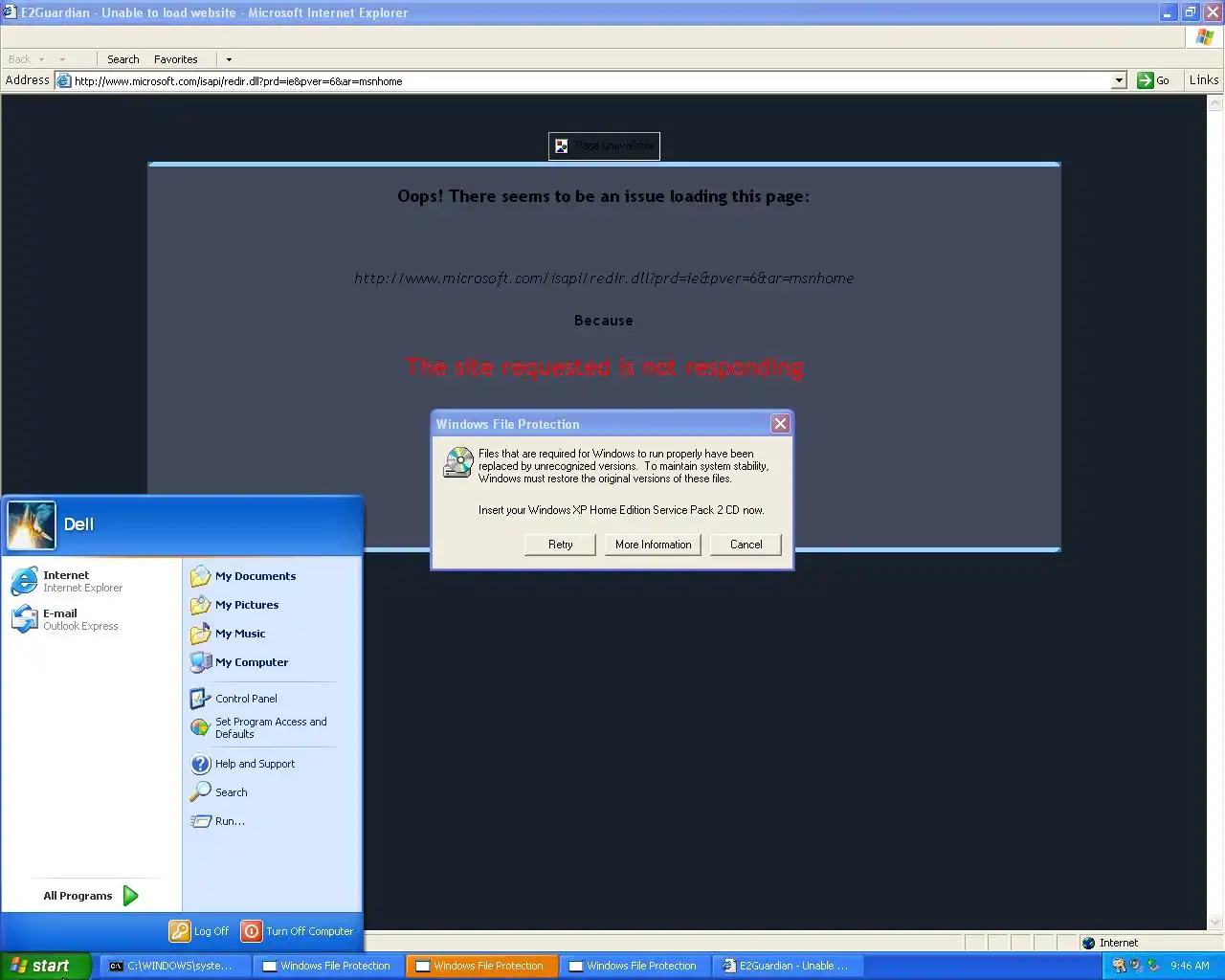Click Retry in Windows File Protection dialog
Viewport: 1225px width, 980px height.
pyautogui.click(x=561, y=545)
